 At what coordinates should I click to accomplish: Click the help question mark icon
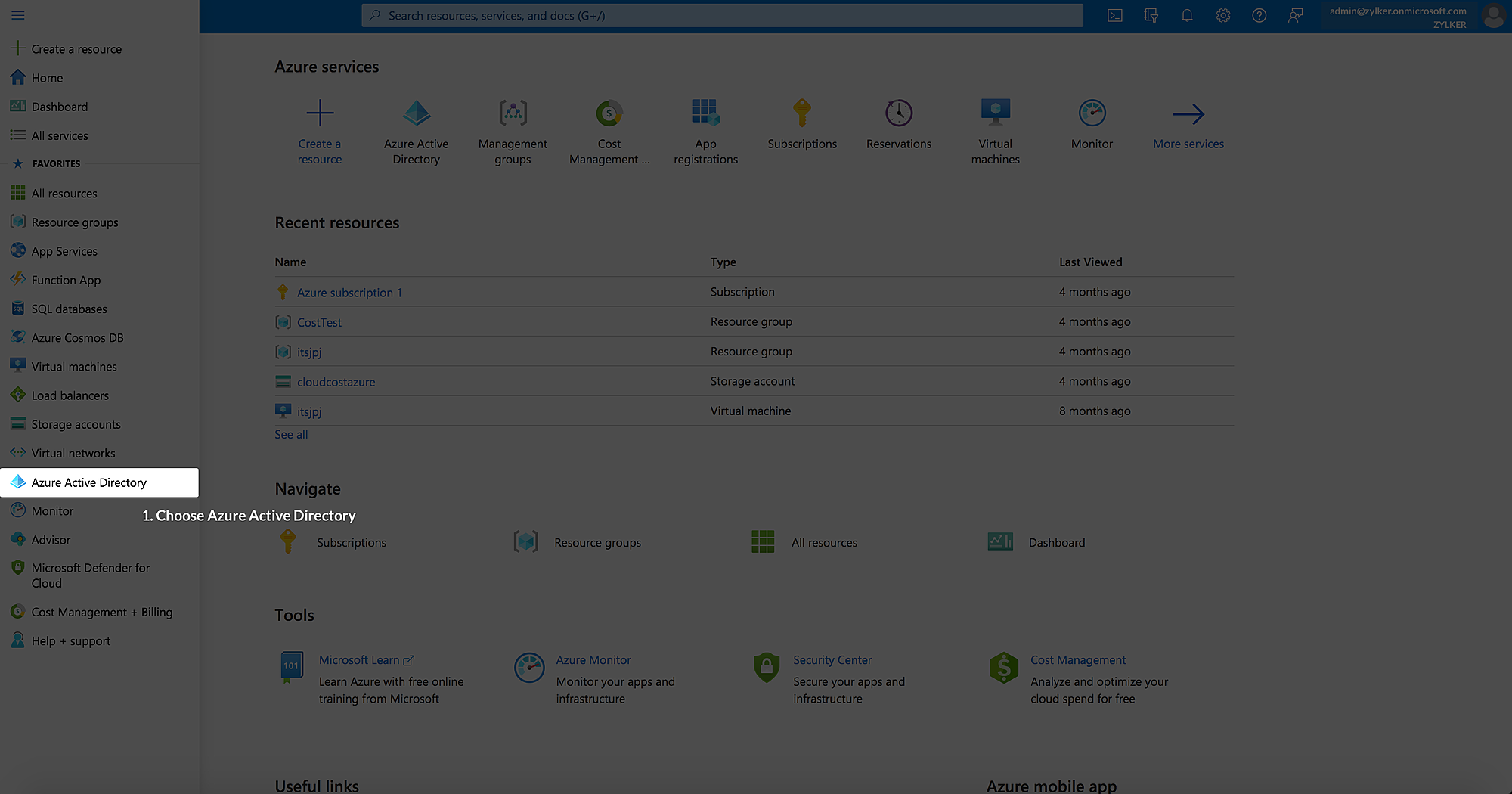(x=1259, y=16)
